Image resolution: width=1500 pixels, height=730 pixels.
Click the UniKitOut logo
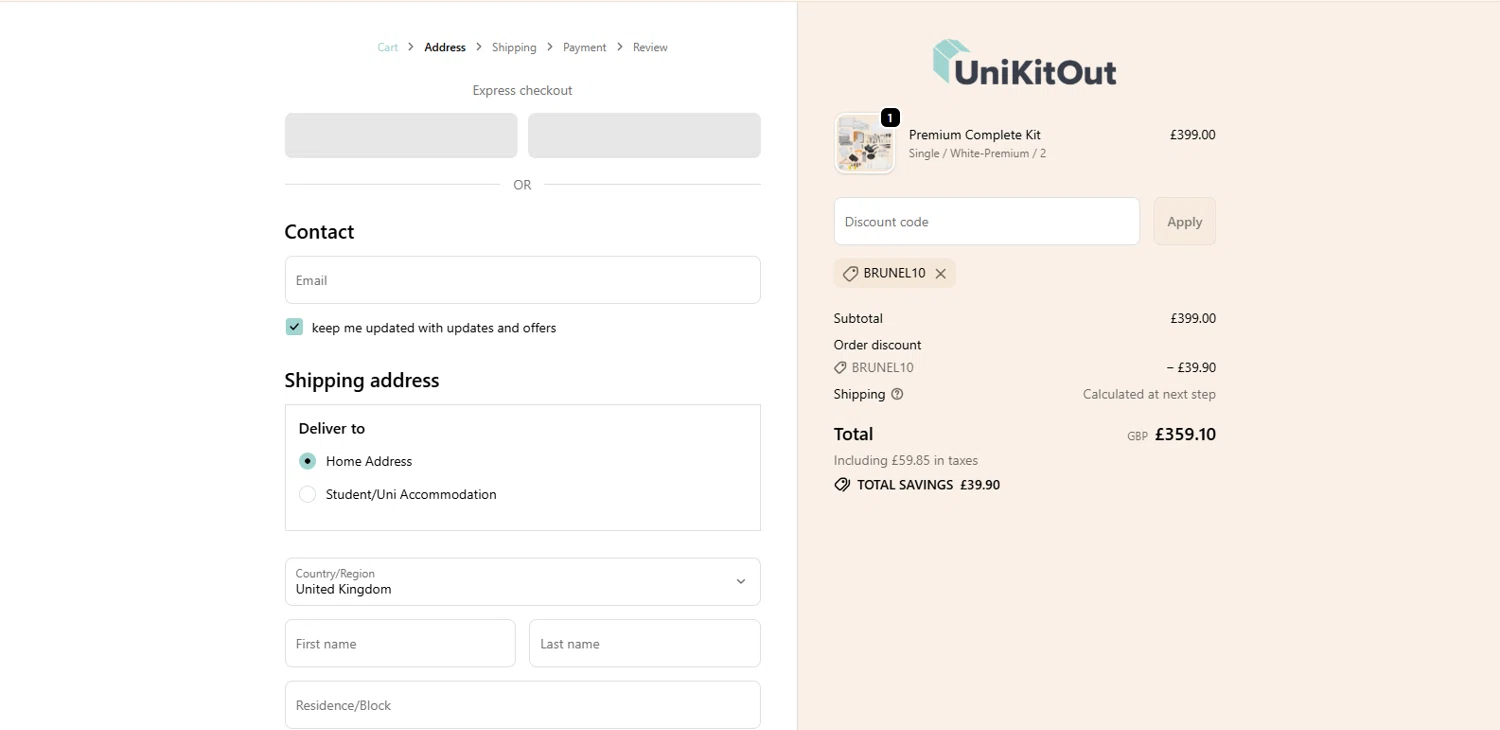point(1024,63)
